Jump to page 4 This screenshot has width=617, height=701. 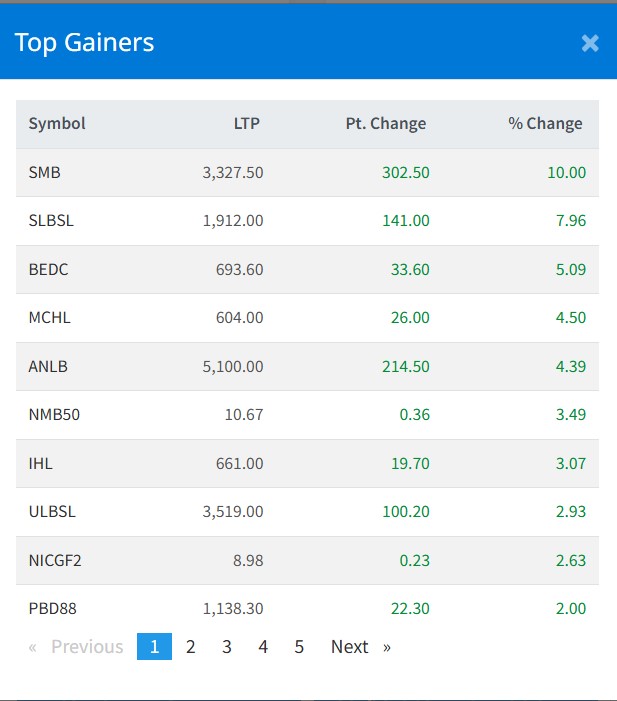tap(263, 647)
